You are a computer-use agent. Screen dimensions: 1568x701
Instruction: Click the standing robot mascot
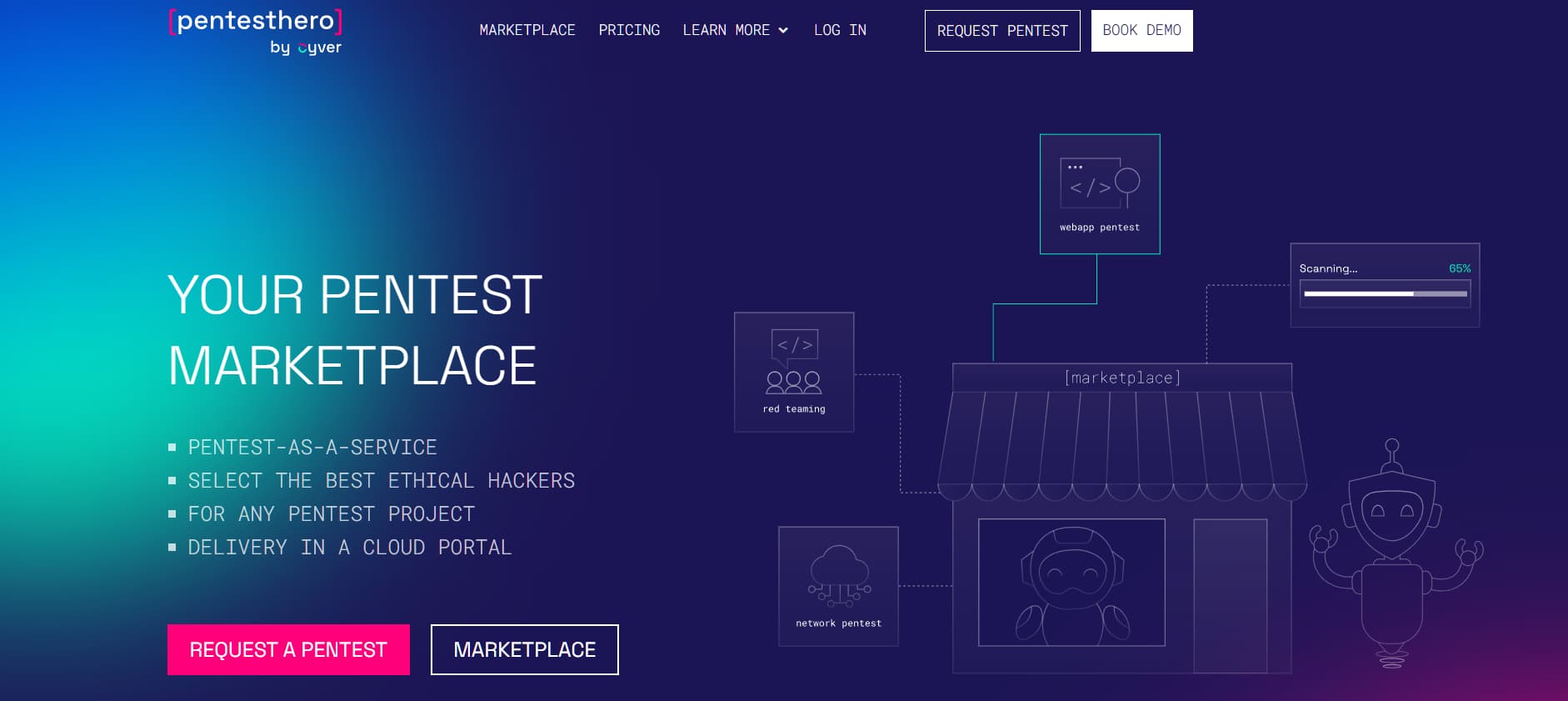point(1396,553)
